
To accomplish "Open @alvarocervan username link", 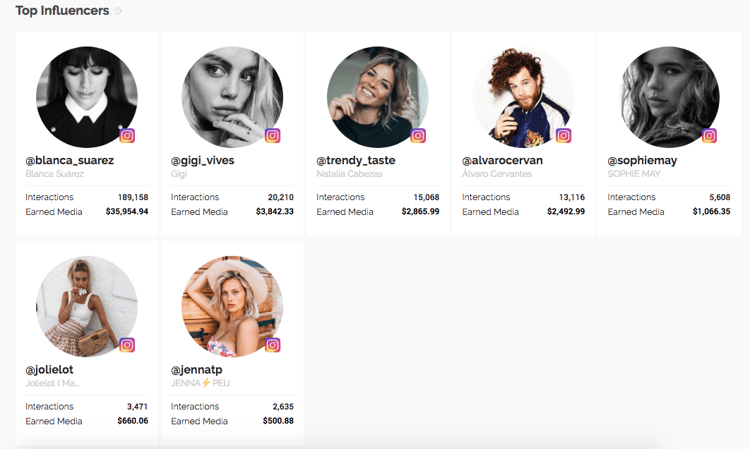I will (502, 160).
